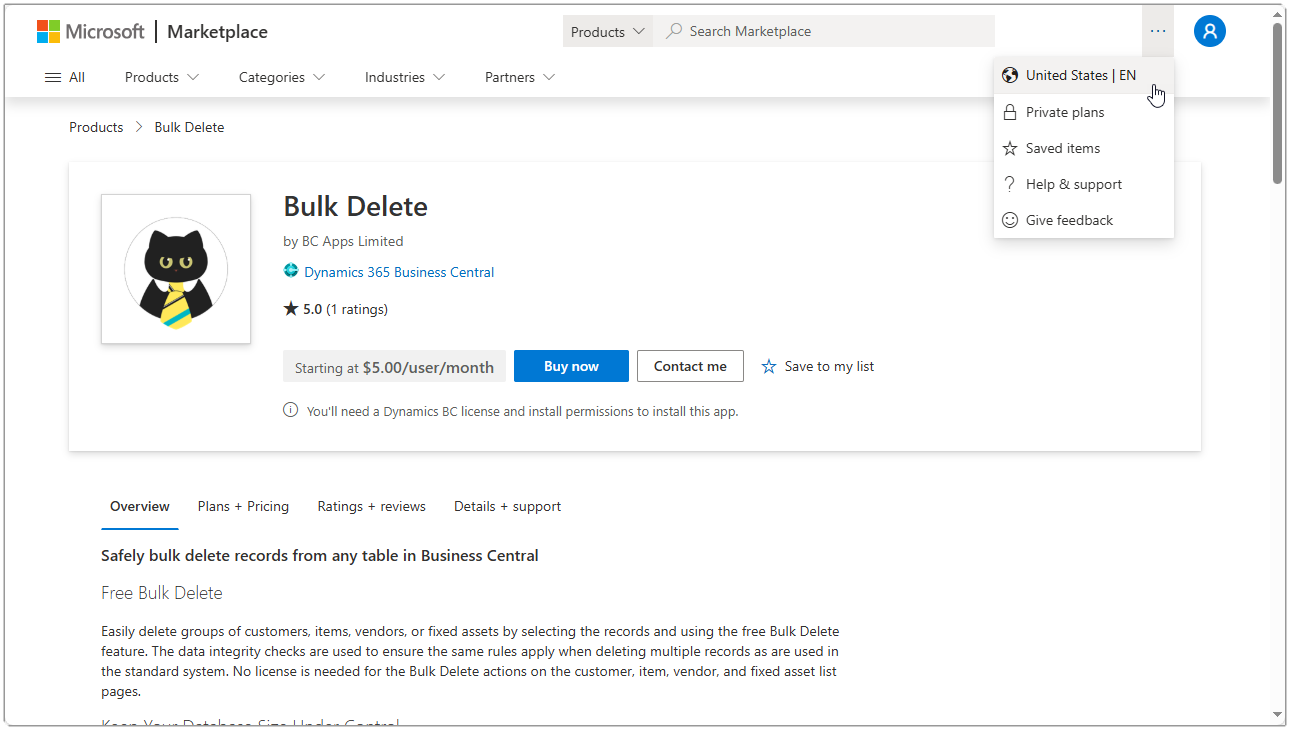Click the star icon beside Saved items
1290x730 pixels.
(1010, 148)
